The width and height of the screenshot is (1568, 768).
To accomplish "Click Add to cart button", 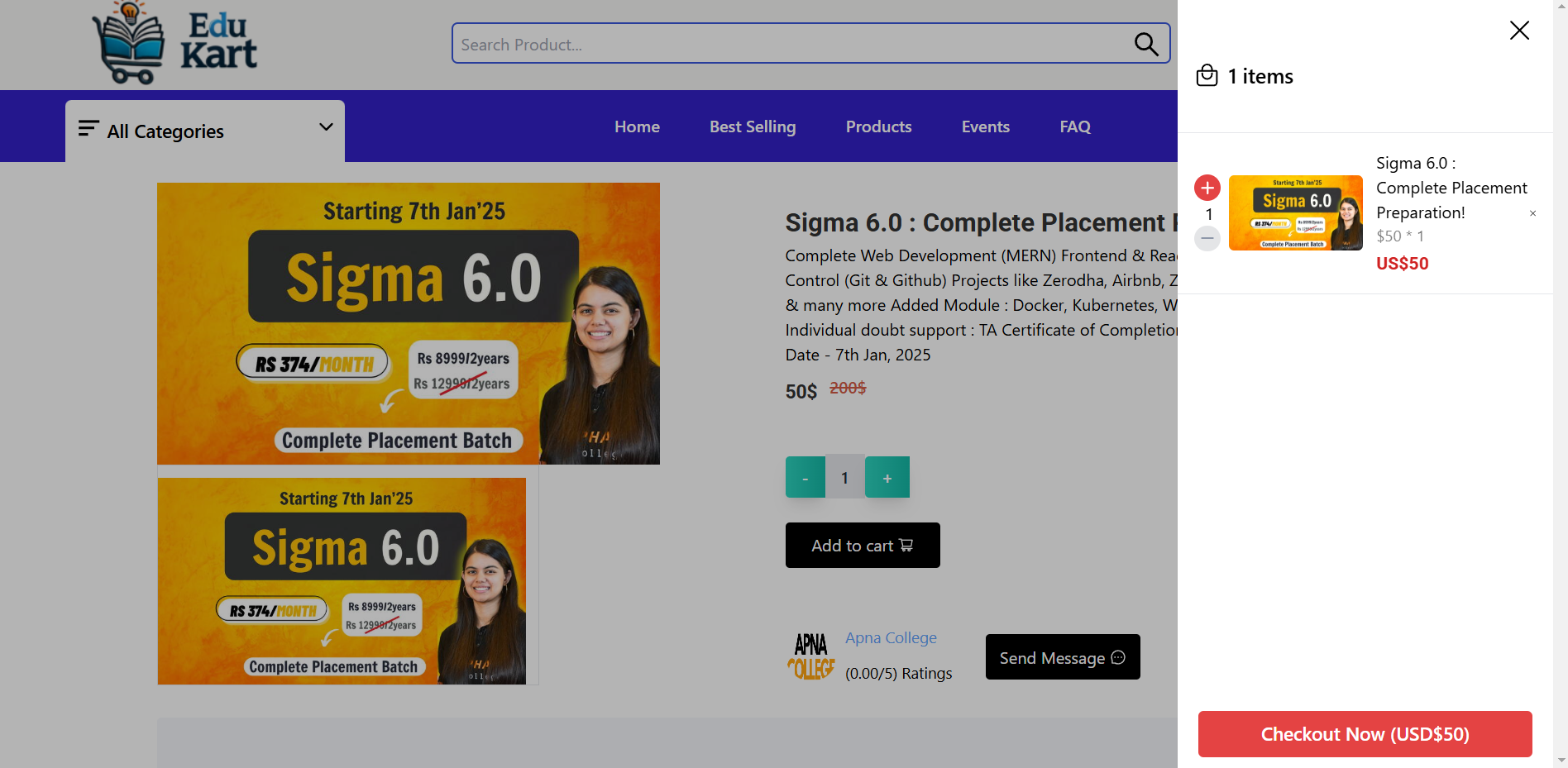I will 863,546.
